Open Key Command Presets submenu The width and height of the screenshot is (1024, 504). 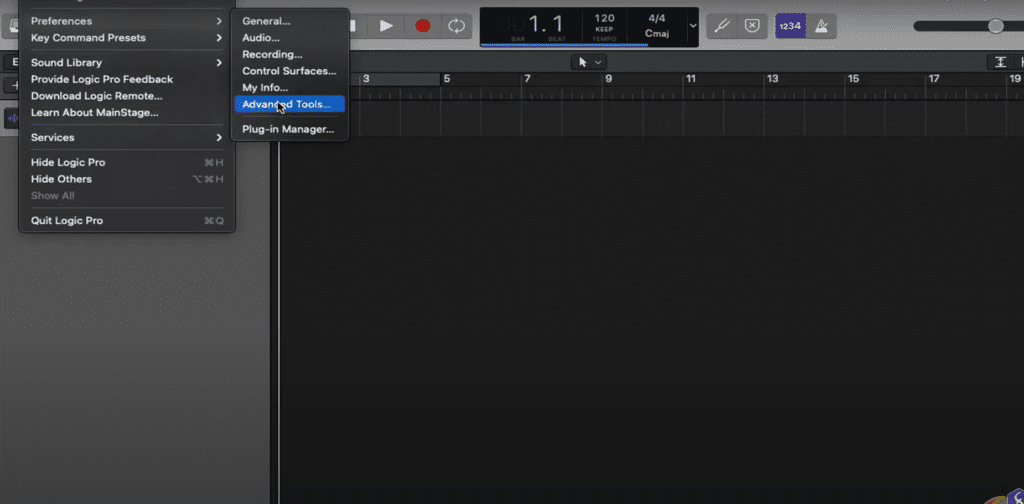(127, 38)
